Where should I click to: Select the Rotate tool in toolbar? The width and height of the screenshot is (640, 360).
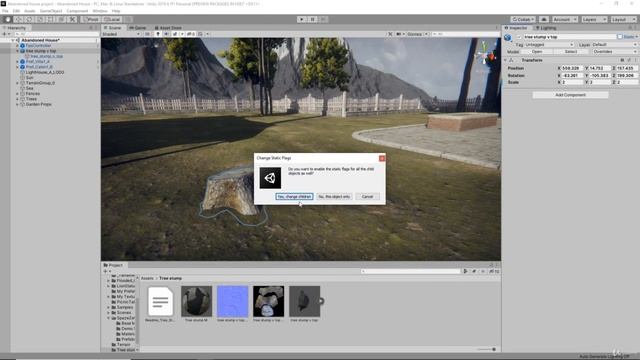[29, 19]
